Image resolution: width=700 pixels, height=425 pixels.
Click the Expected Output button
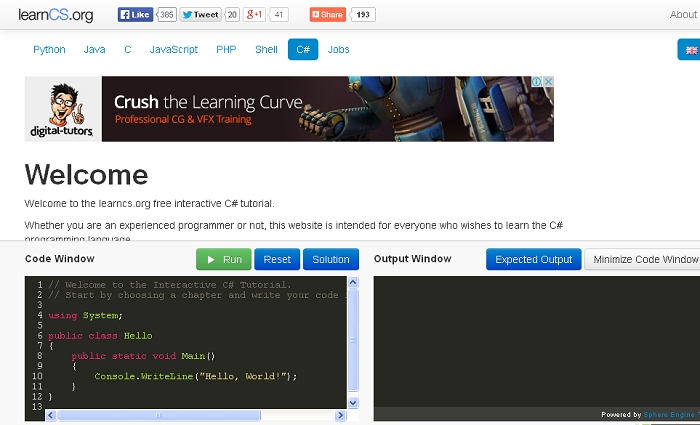point(533,259)
